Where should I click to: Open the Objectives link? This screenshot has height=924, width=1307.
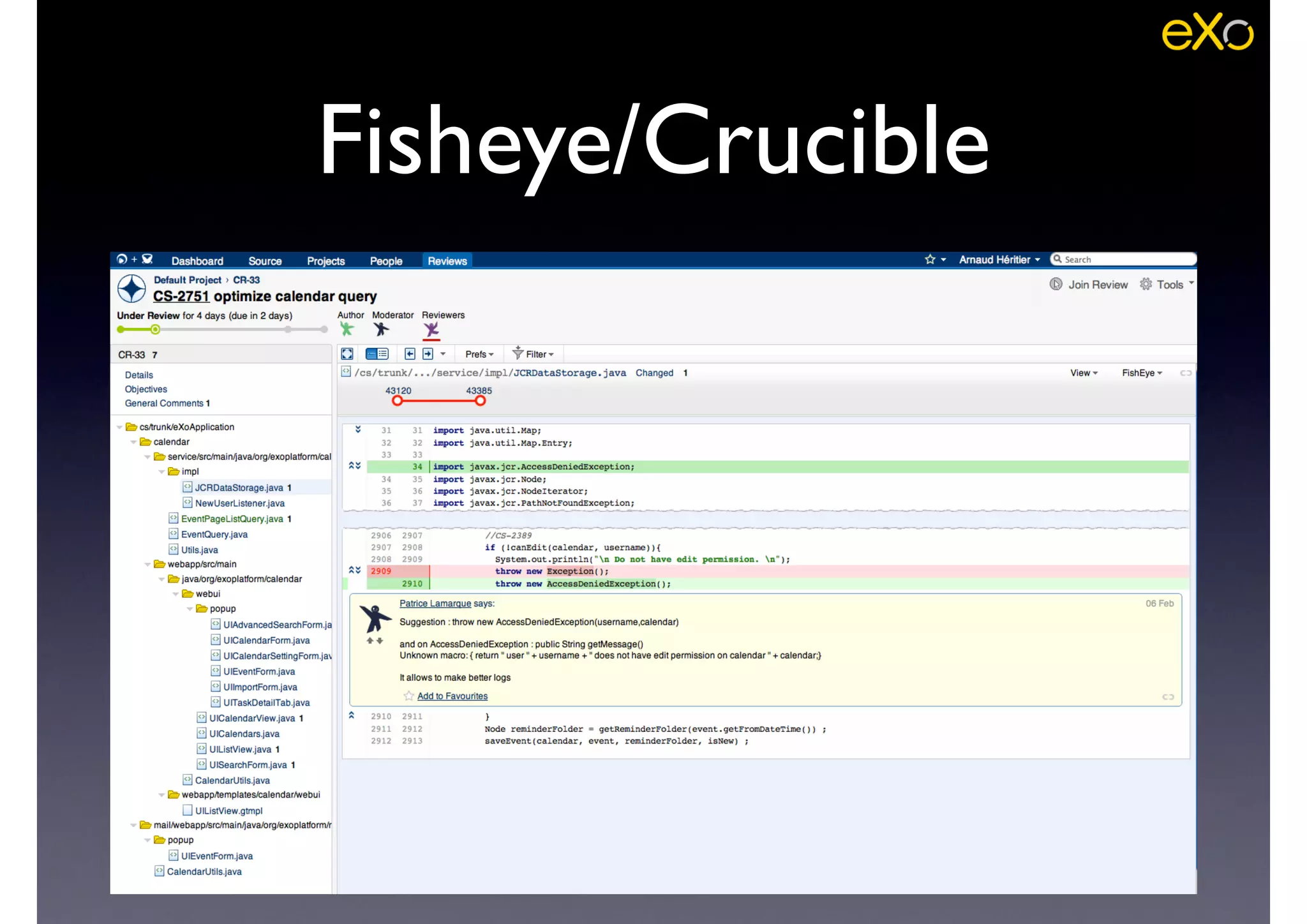click(x=146, y=389)
